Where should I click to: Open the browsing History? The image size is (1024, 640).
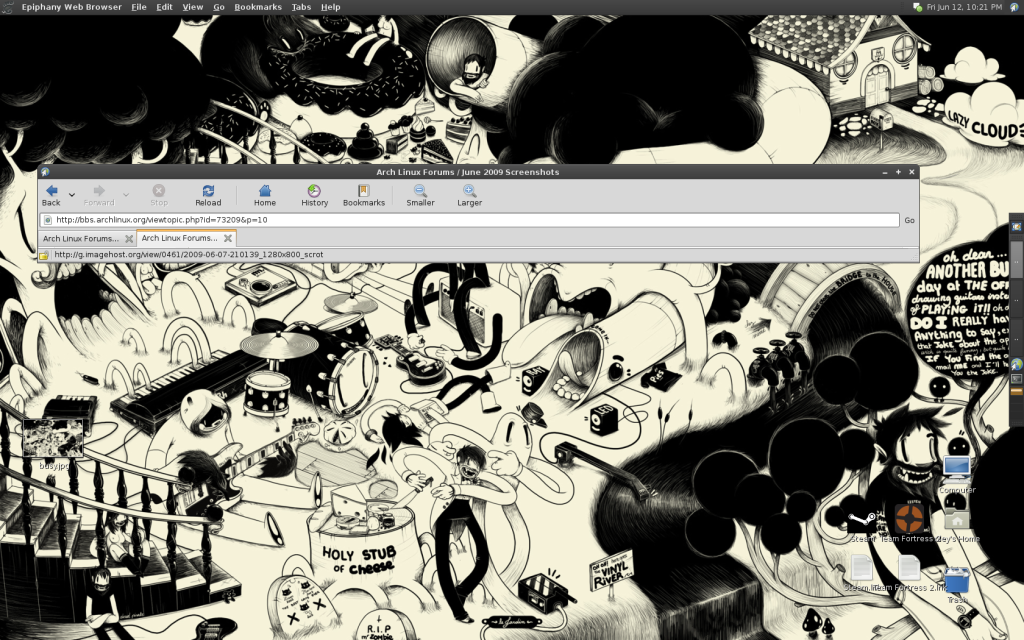[x=314, y=194]
